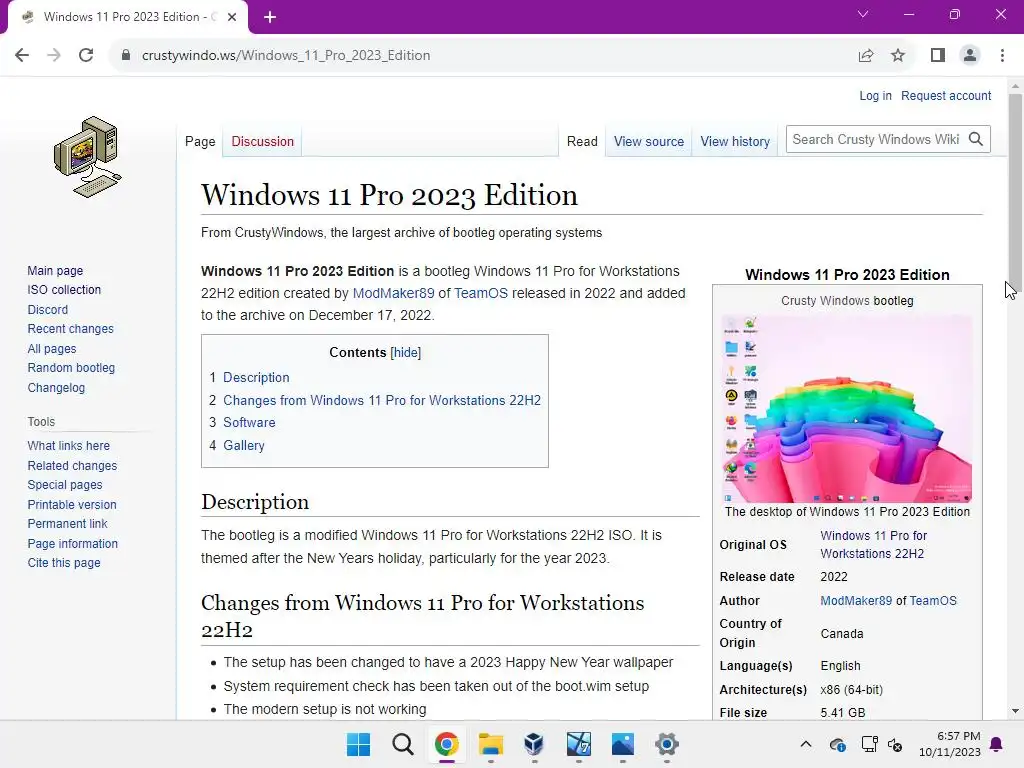
Task: Switch to the Discussion tab
Action: point(263,142)
